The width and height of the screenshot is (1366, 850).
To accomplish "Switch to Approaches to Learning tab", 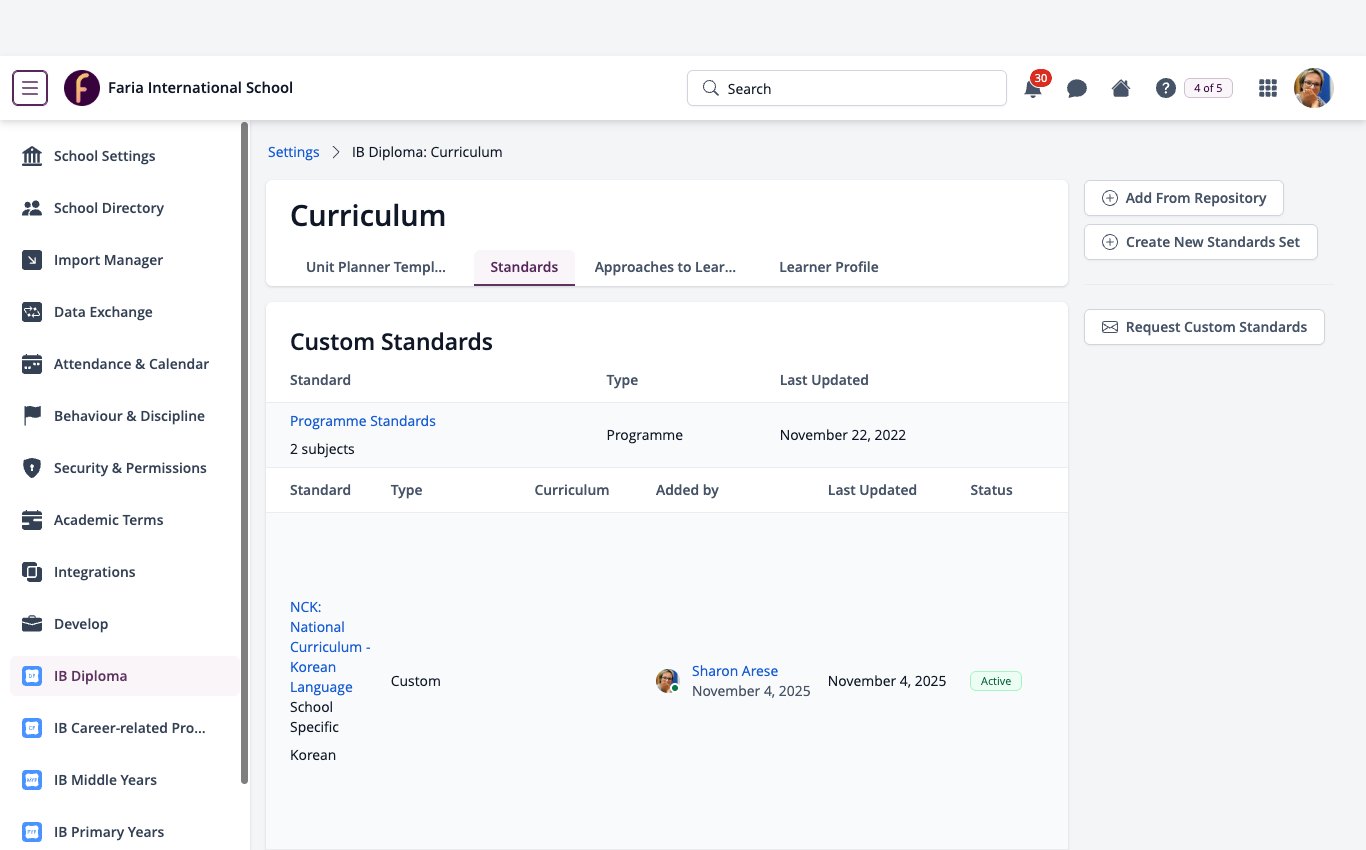I will (665, 267).
